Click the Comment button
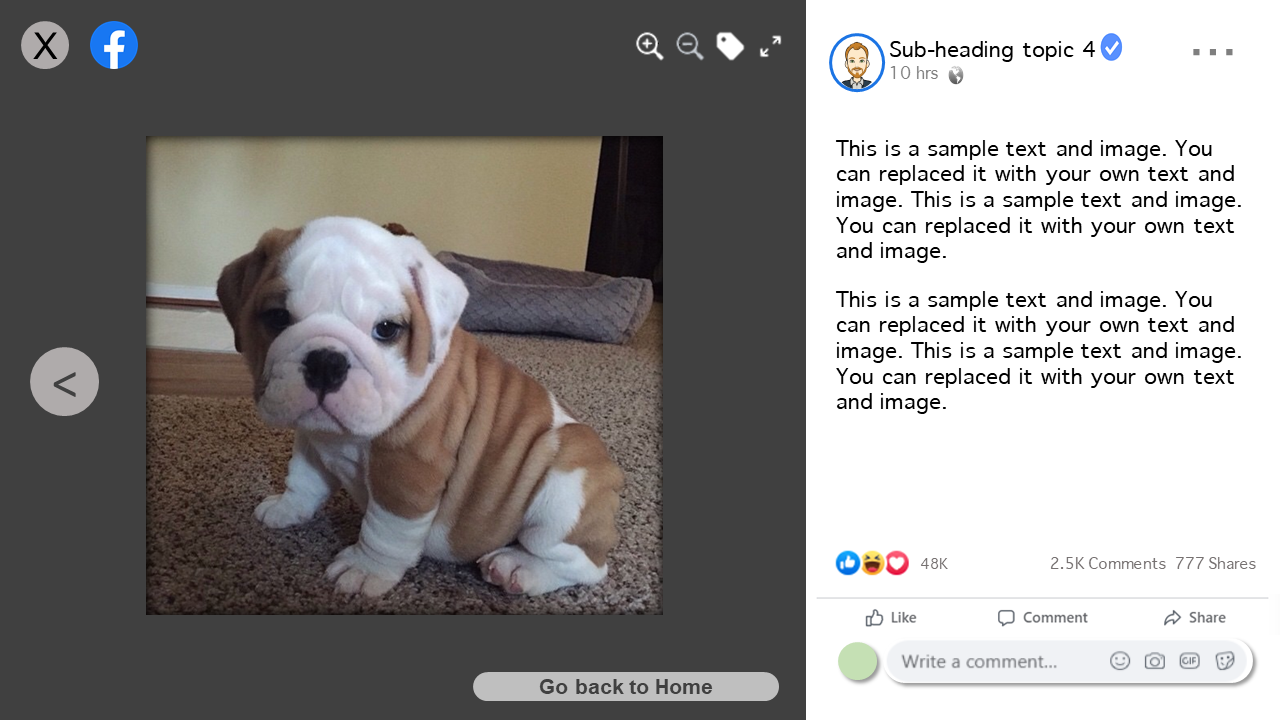The width and height of the screenshot is (1280, 720). pyautogui.click(x=1042, y=618)
